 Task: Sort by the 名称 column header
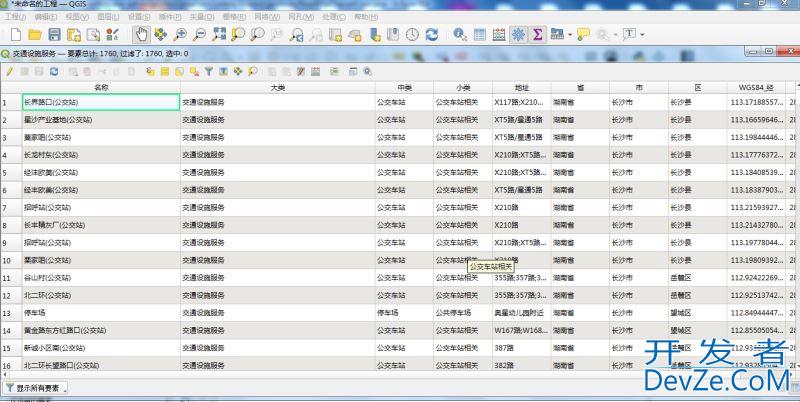101,88
